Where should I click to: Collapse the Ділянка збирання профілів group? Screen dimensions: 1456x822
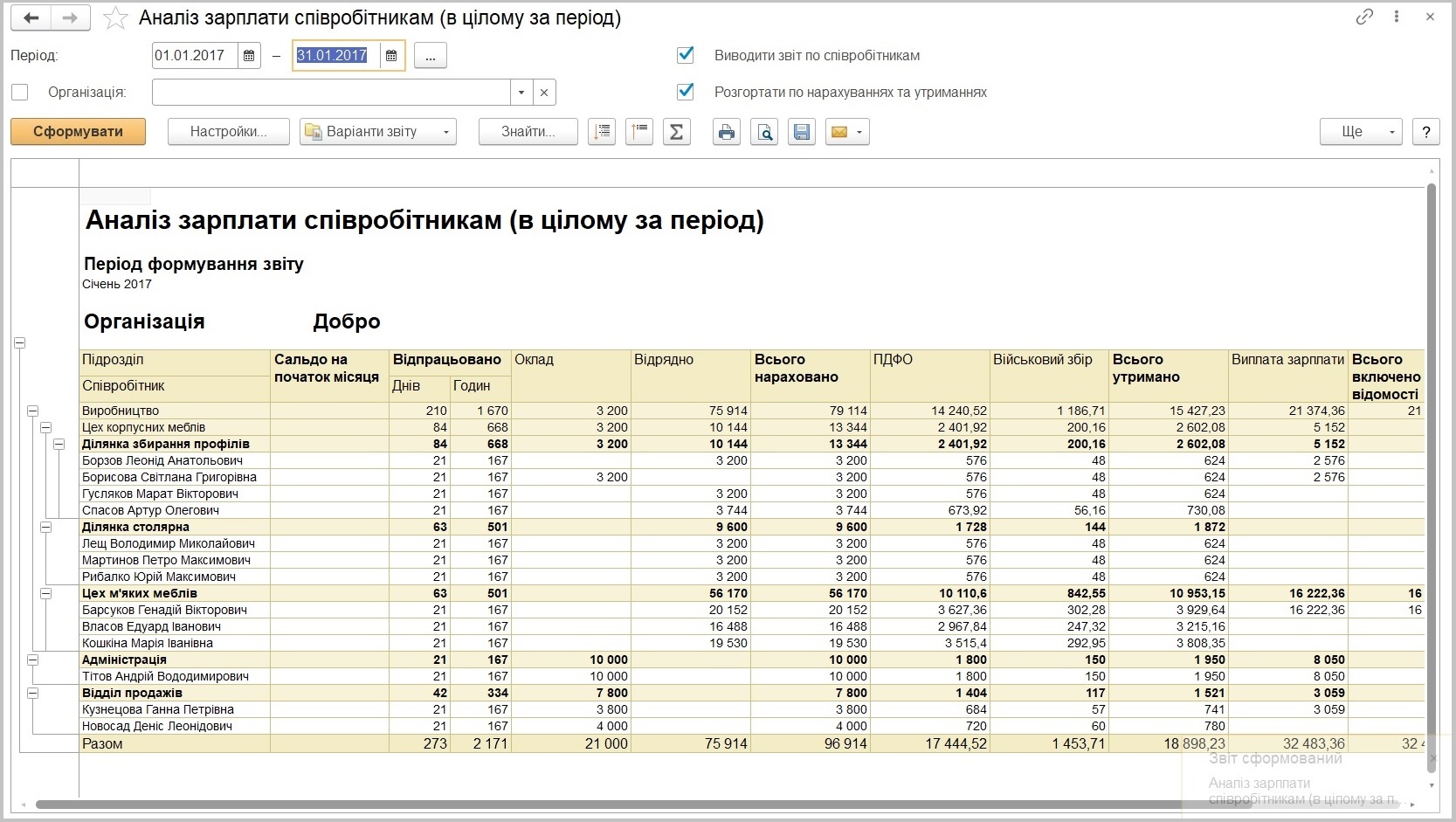(59, 444)
